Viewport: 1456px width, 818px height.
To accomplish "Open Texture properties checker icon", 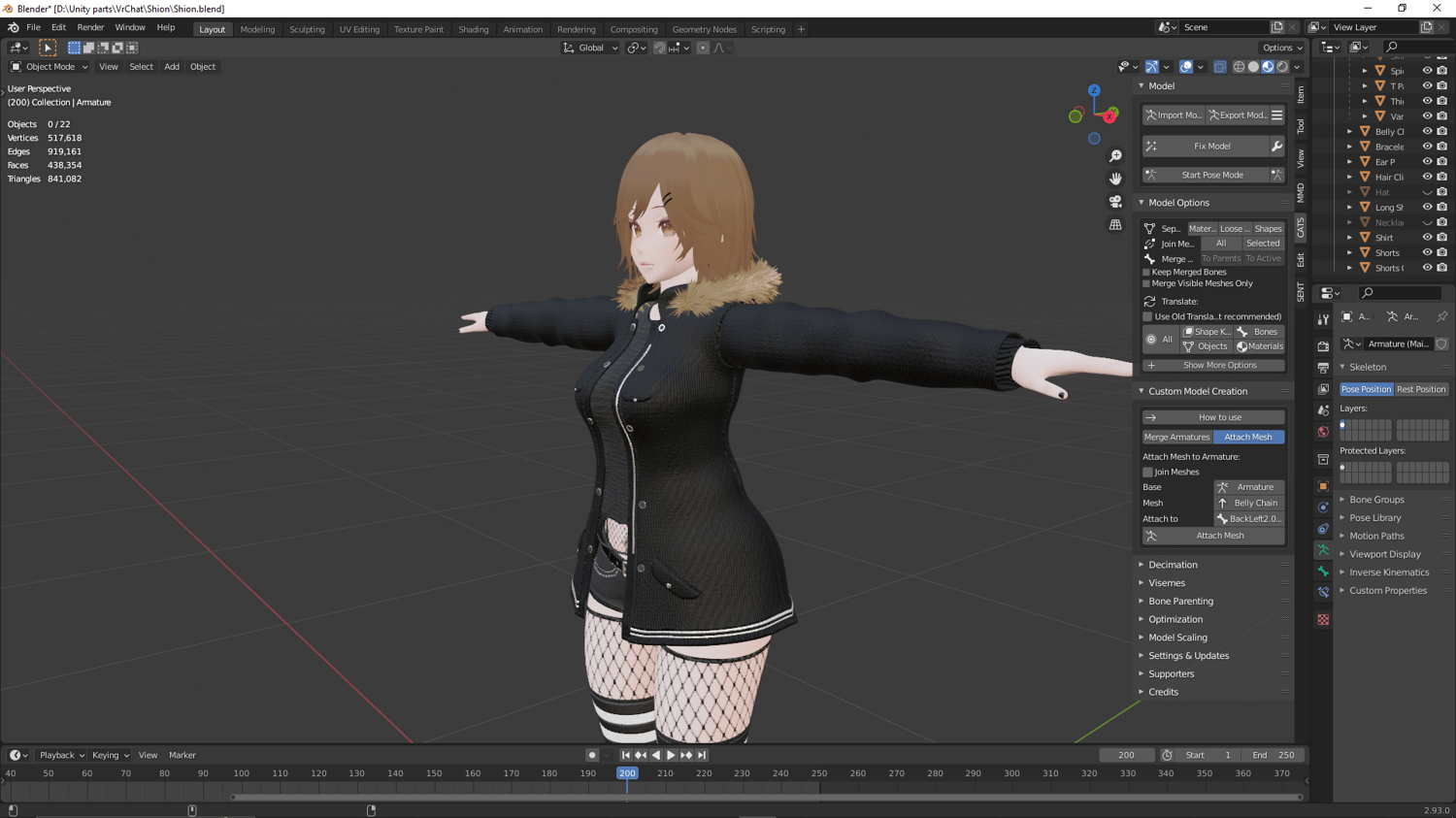I will (x=1323, y=619).
